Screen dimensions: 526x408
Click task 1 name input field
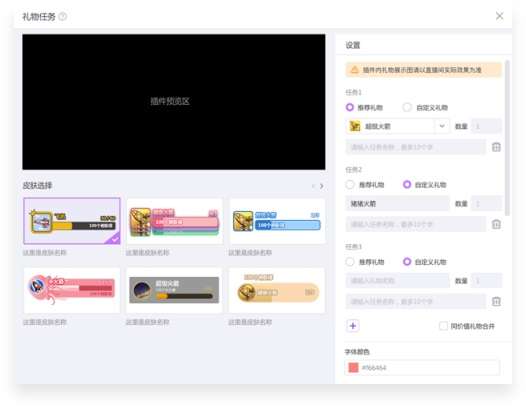pyautogui.click(x=416, y=147)
